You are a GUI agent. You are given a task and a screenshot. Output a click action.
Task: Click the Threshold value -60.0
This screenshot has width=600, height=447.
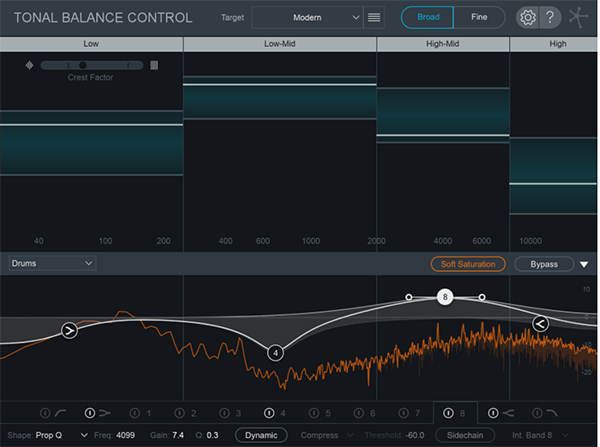pyautogui.click(x=415, y=435)
